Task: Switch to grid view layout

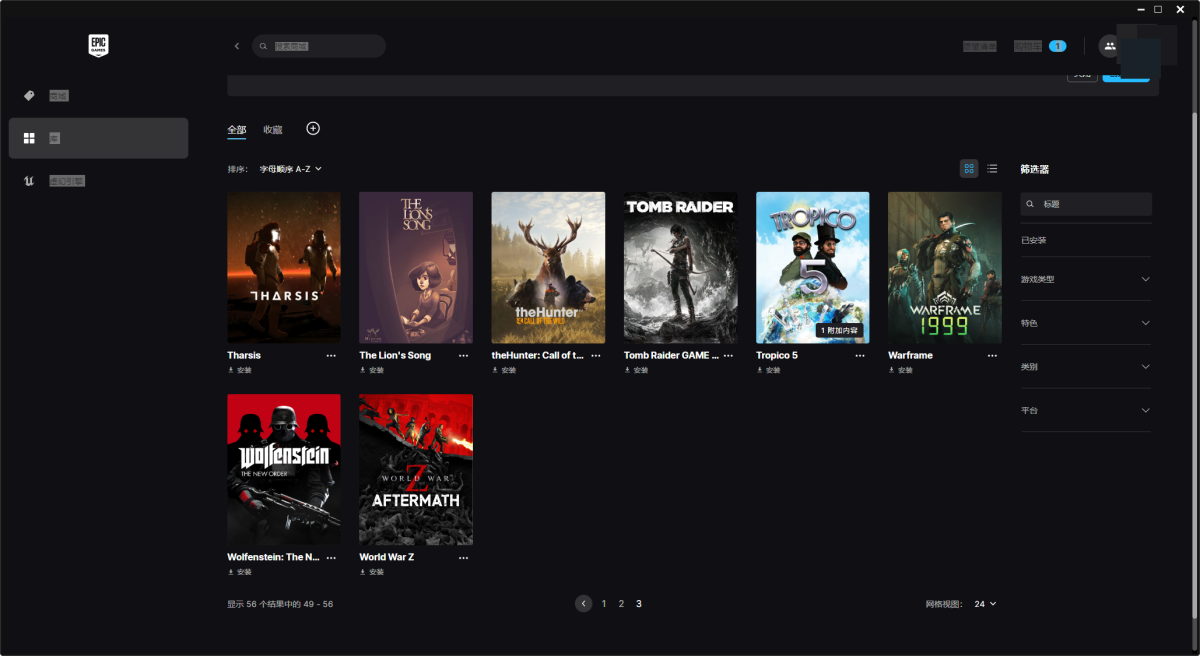Action: click(969, 169)
